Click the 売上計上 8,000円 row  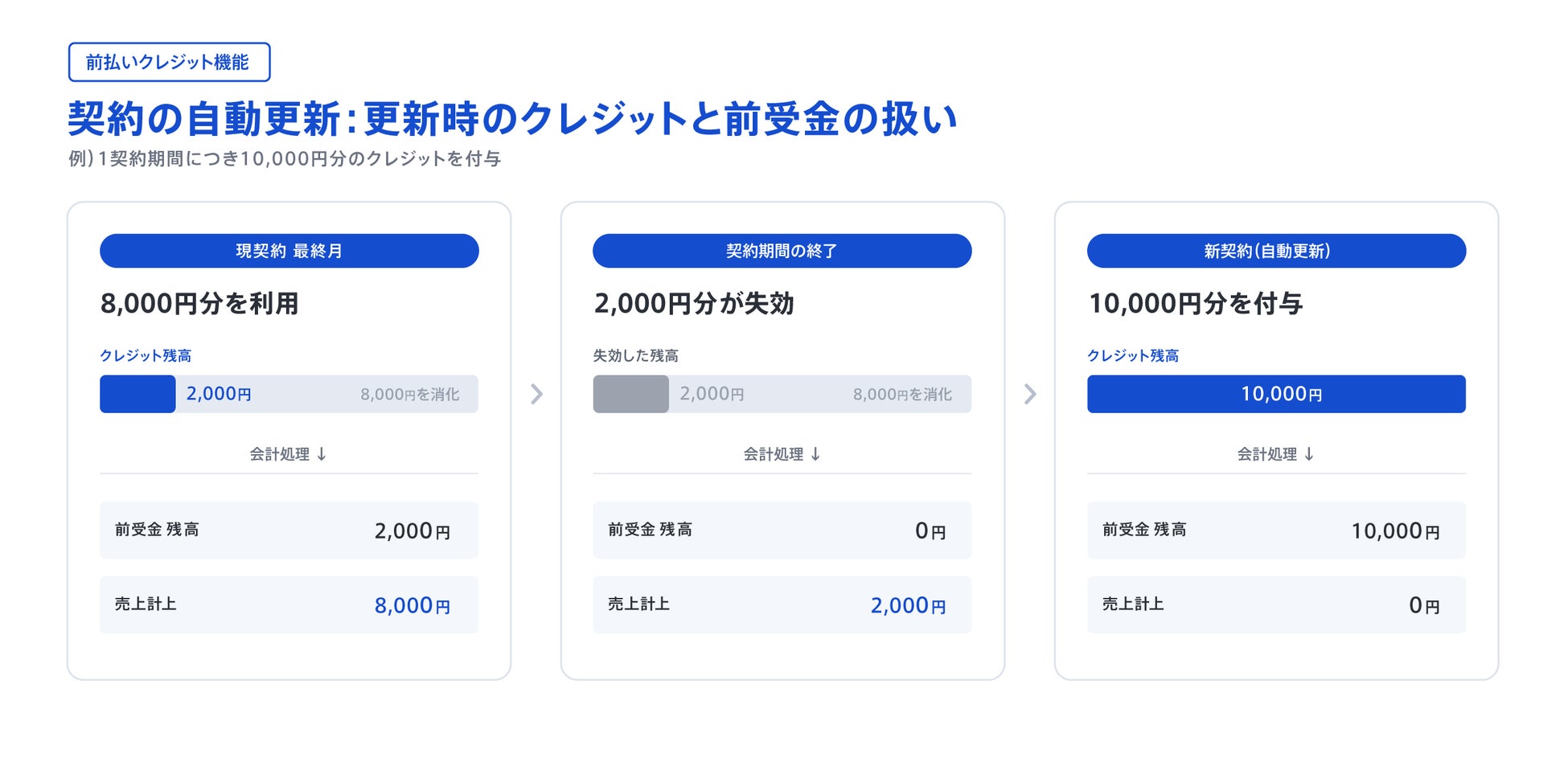tap(289, 604)
